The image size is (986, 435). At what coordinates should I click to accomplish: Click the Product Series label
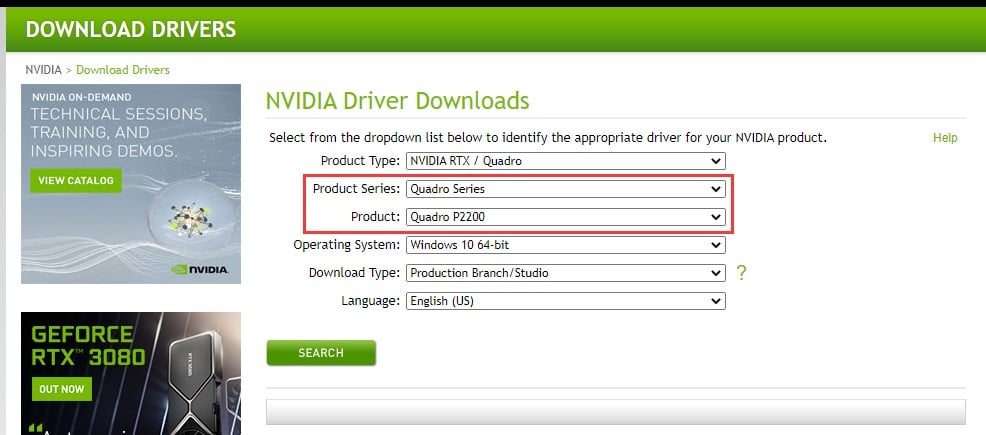pos(356,189)
